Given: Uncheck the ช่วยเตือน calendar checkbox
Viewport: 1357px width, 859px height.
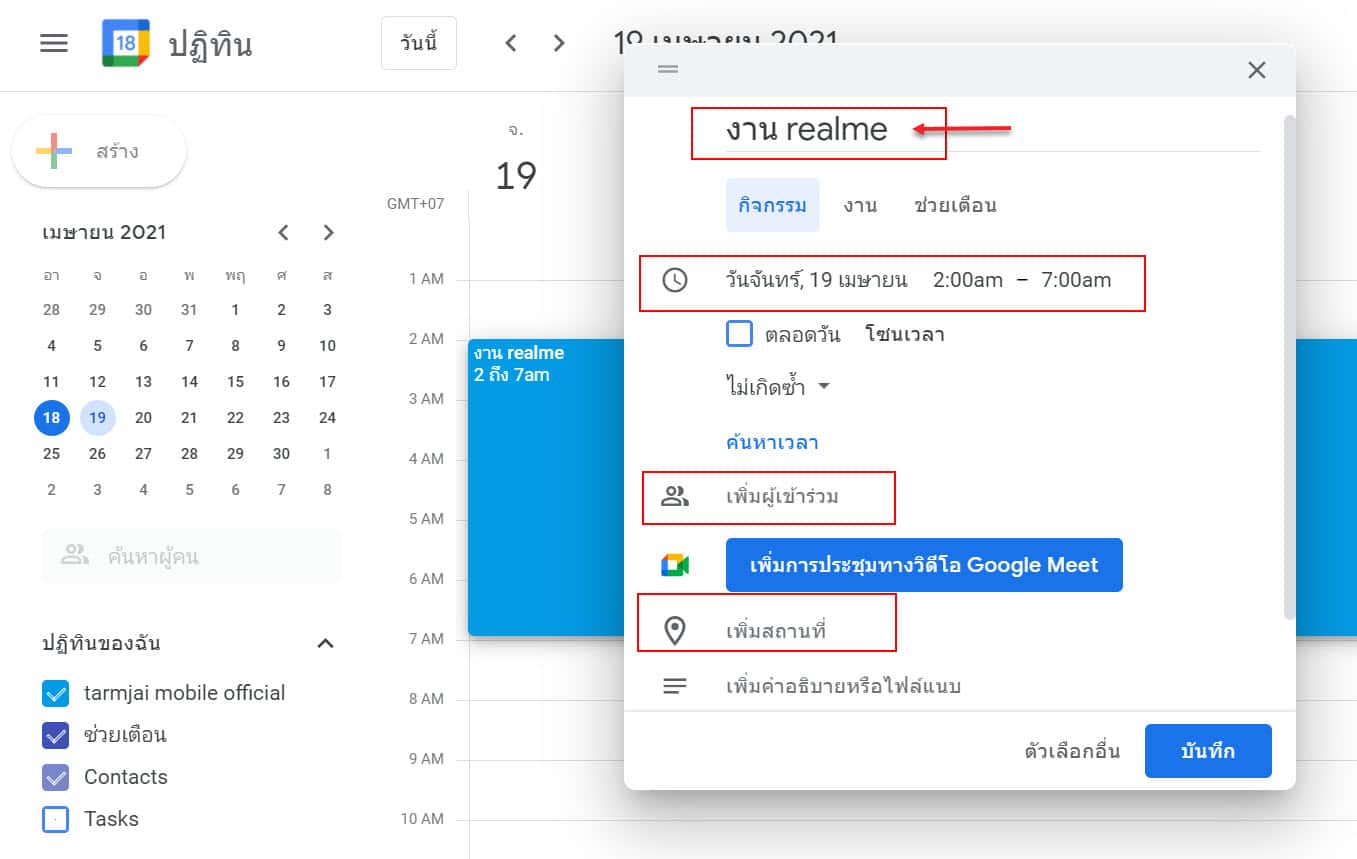Looking at the screenshot, I should (55, 735).
